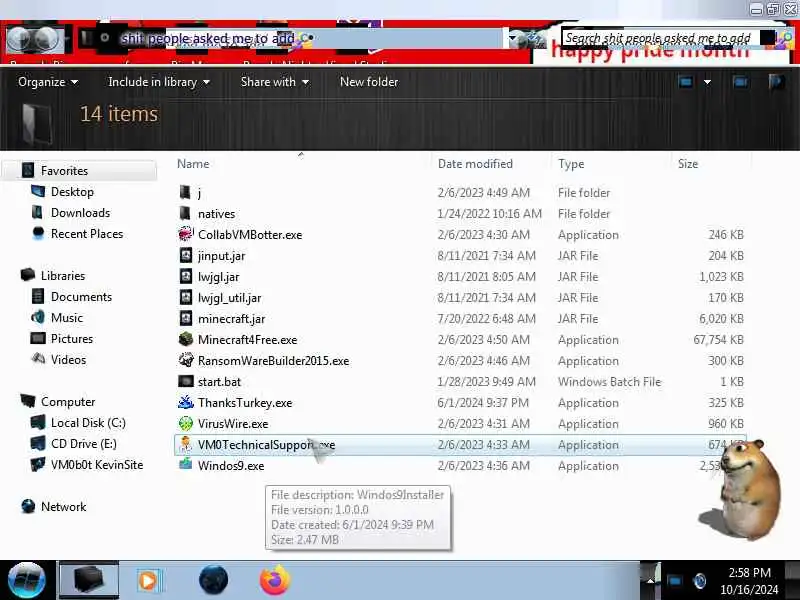
Task: Open CD Drive (E:) in sidebar
Action: [x=84, y=443]
